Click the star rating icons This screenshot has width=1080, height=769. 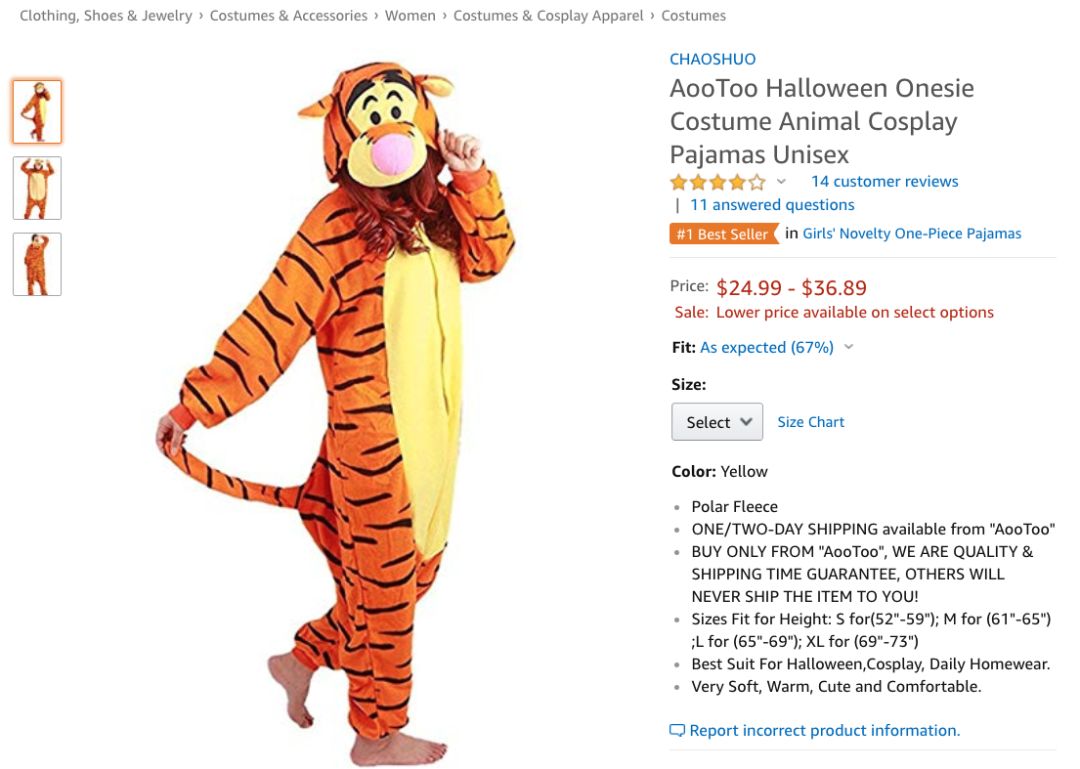[x=717, y=182]
